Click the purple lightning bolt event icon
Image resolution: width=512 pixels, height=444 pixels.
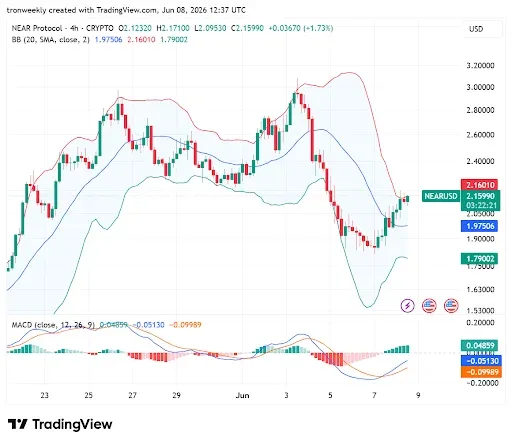[407, 305]
